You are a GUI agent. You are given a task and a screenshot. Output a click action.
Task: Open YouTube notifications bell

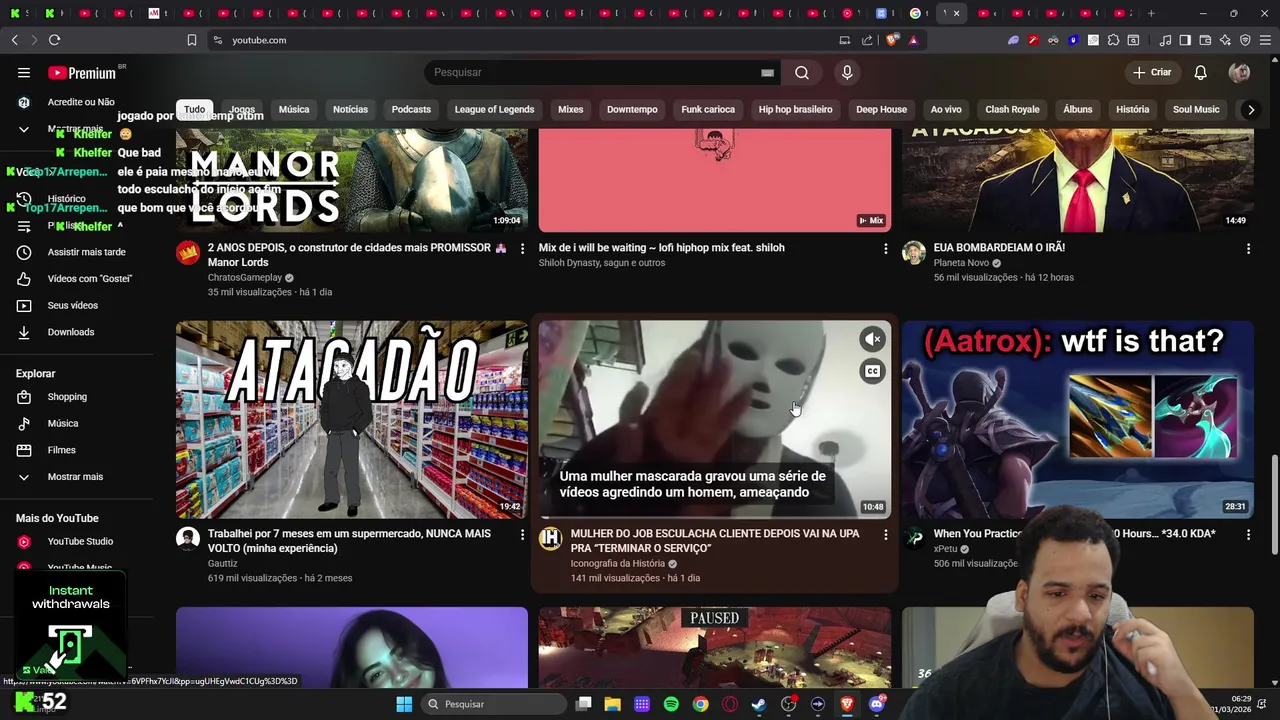(1201, 73)
